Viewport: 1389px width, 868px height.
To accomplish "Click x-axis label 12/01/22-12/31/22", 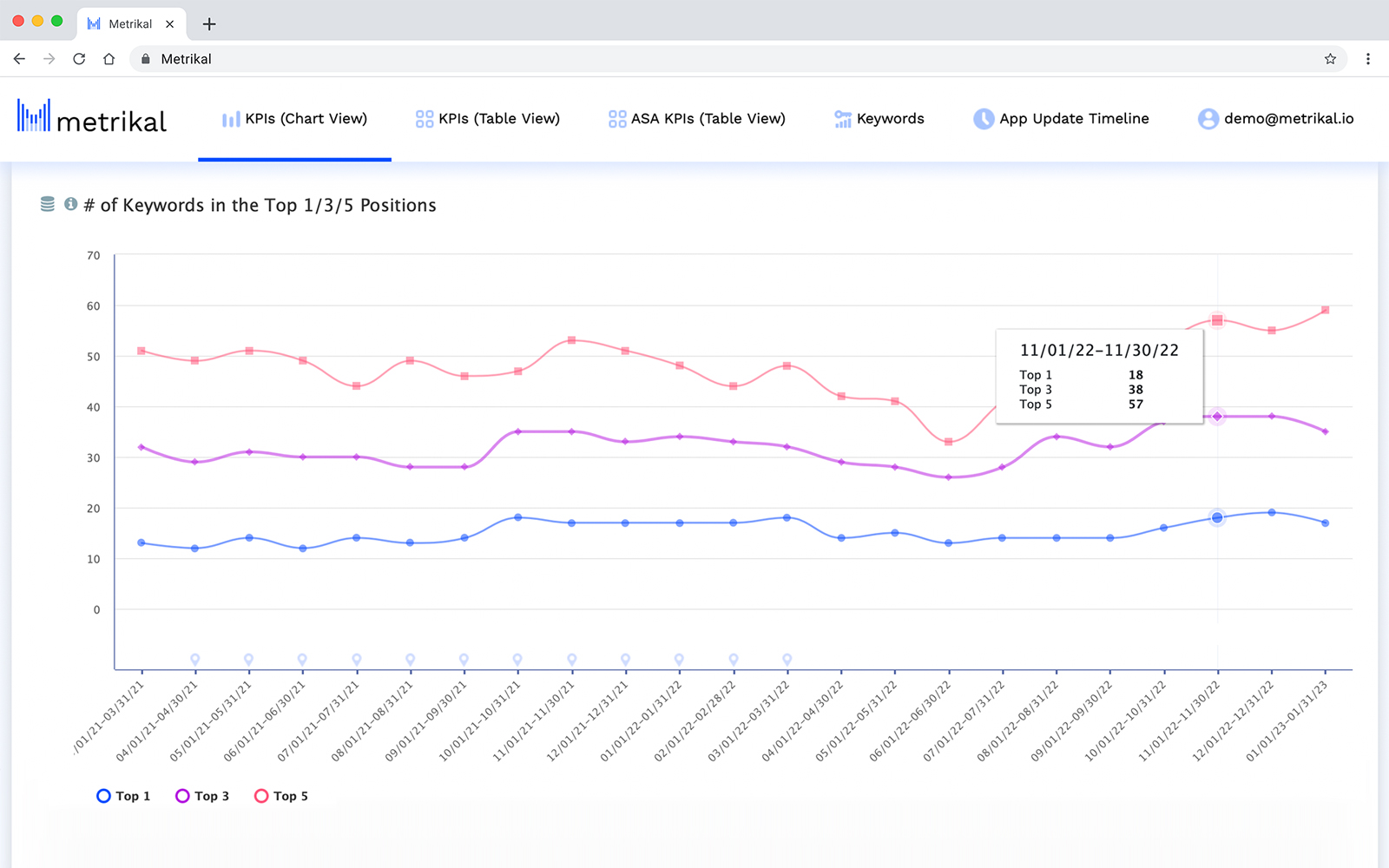I will coord(1234,721).
